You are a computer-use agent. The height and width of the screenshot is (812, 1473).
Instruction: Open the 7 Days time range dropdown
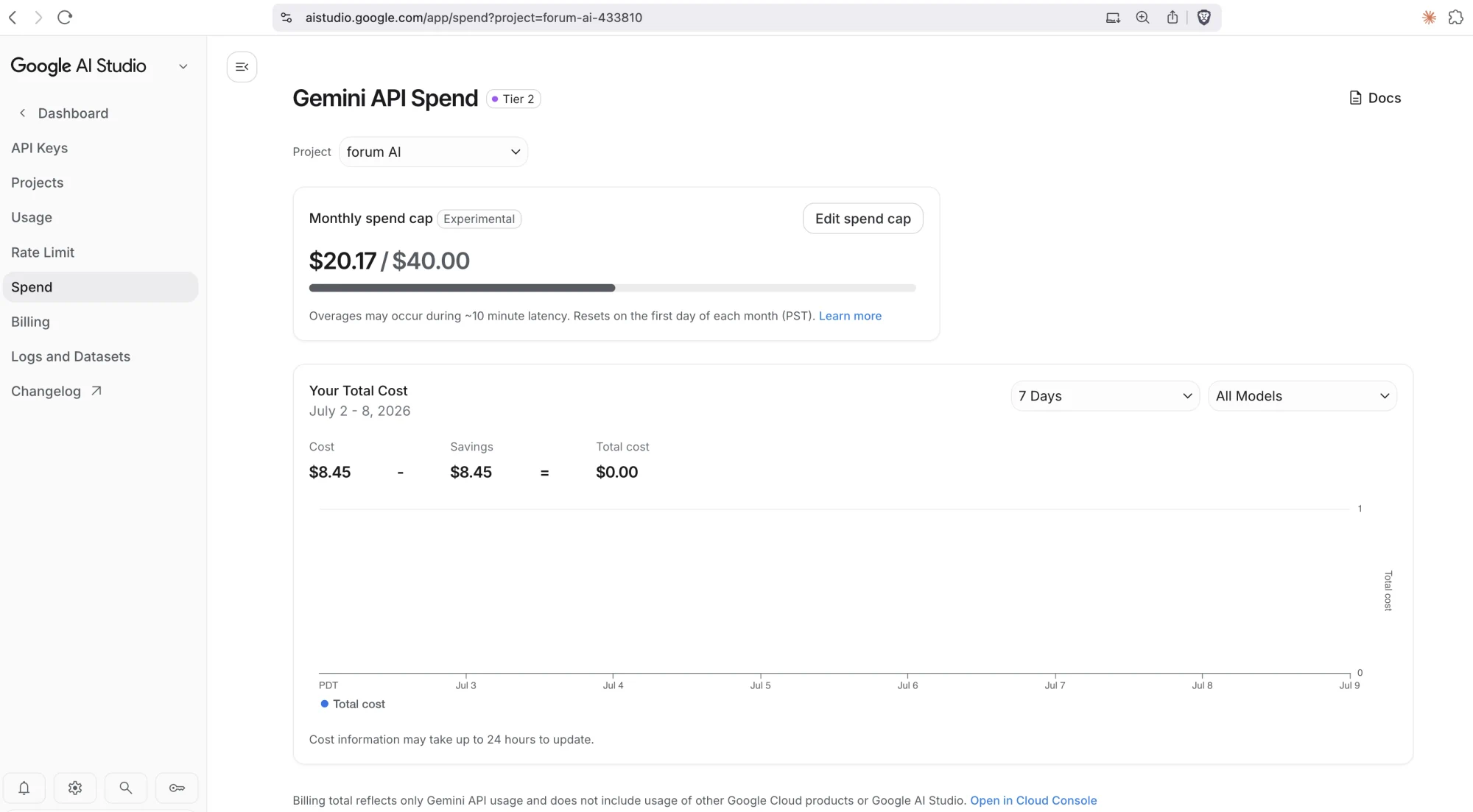1105,396
